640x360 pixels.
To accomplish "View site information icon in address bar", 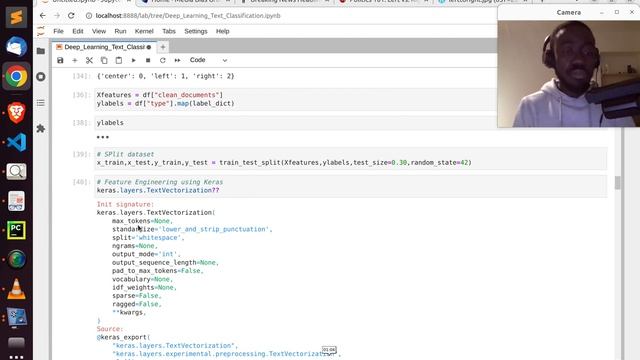I will click(89, 16).
